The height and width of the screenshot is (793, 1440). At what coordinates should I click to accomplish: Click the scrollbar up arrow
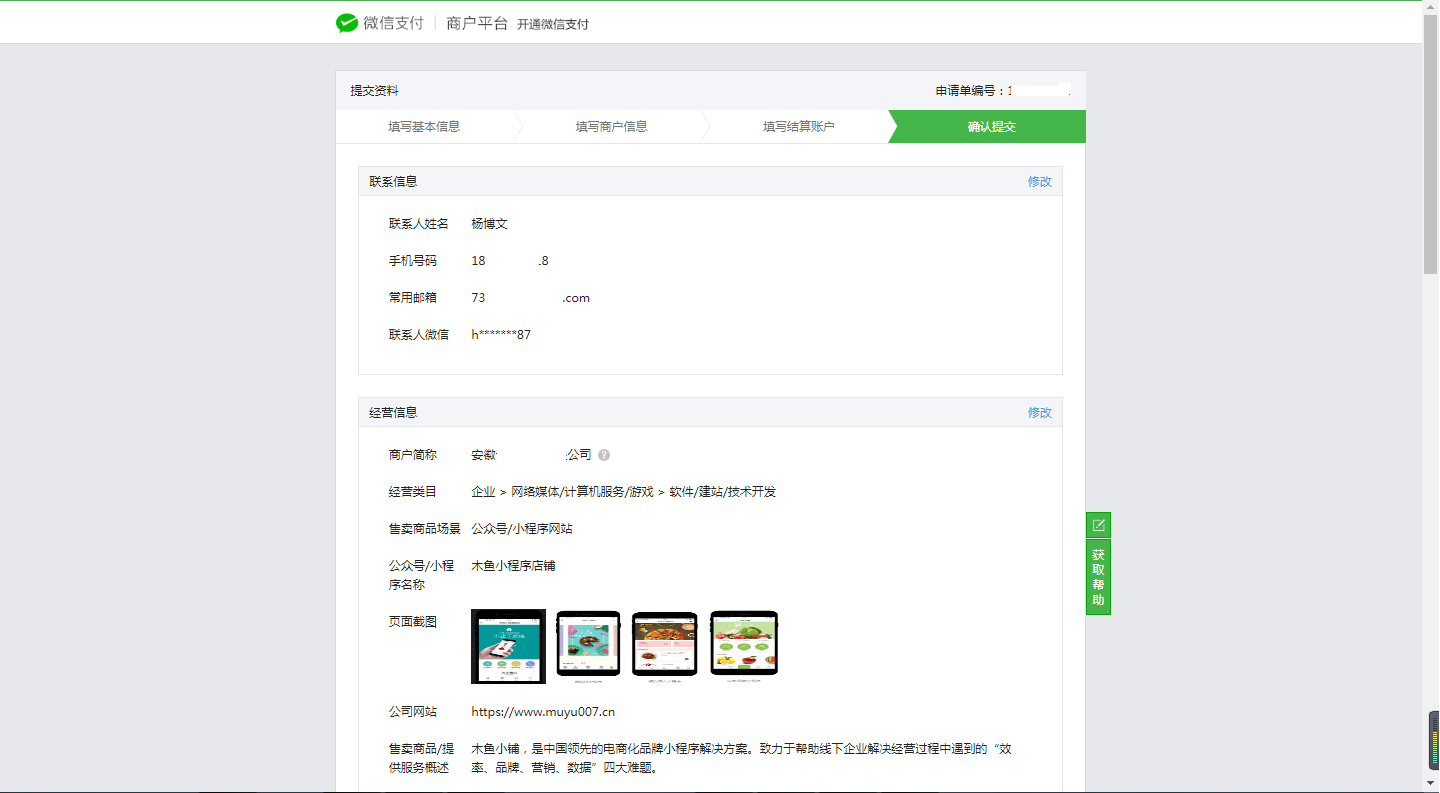(1432, 7)
